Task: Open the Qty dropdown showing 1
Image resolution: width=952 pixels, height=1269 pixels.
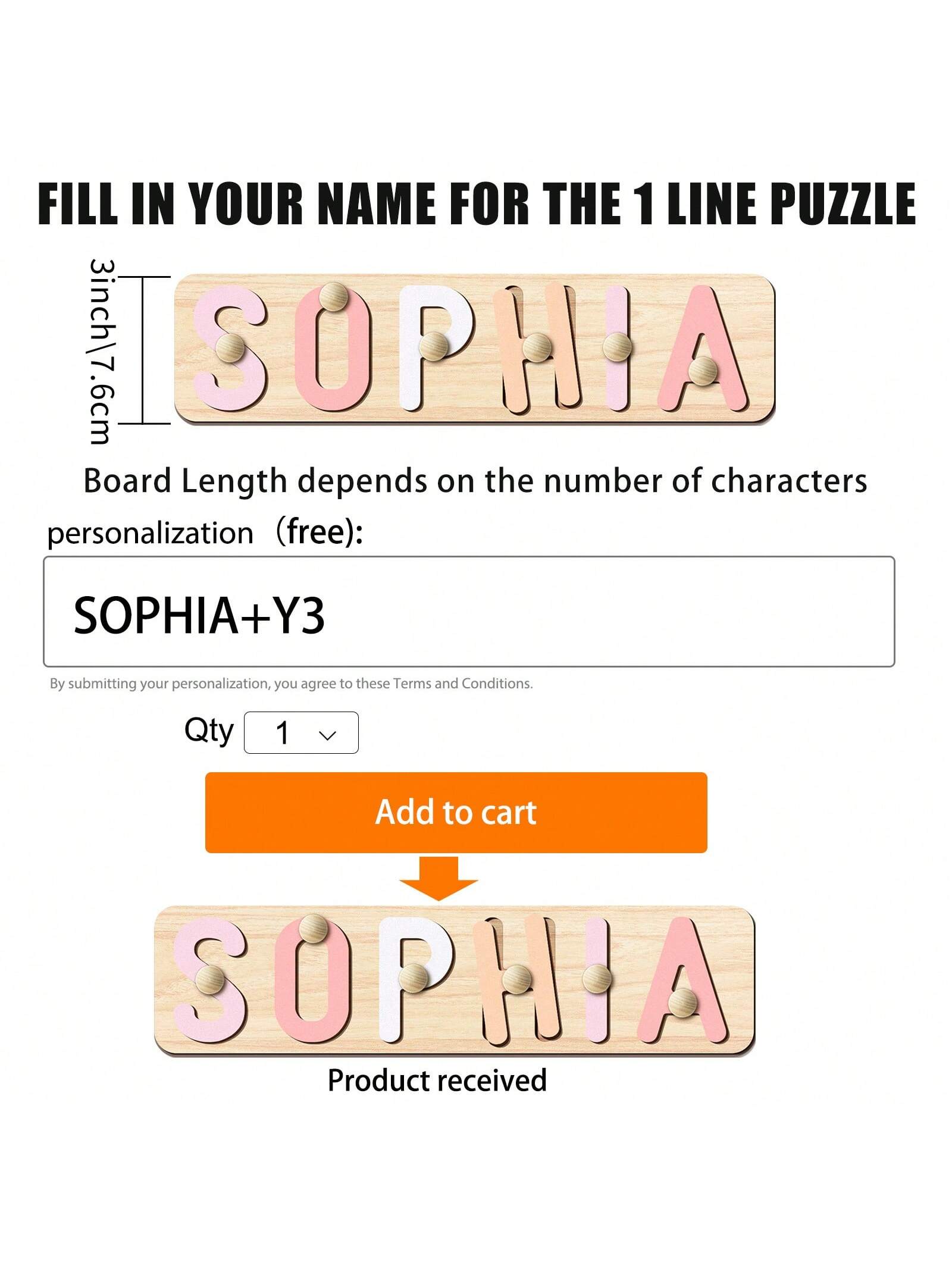Action: point(301,732)
